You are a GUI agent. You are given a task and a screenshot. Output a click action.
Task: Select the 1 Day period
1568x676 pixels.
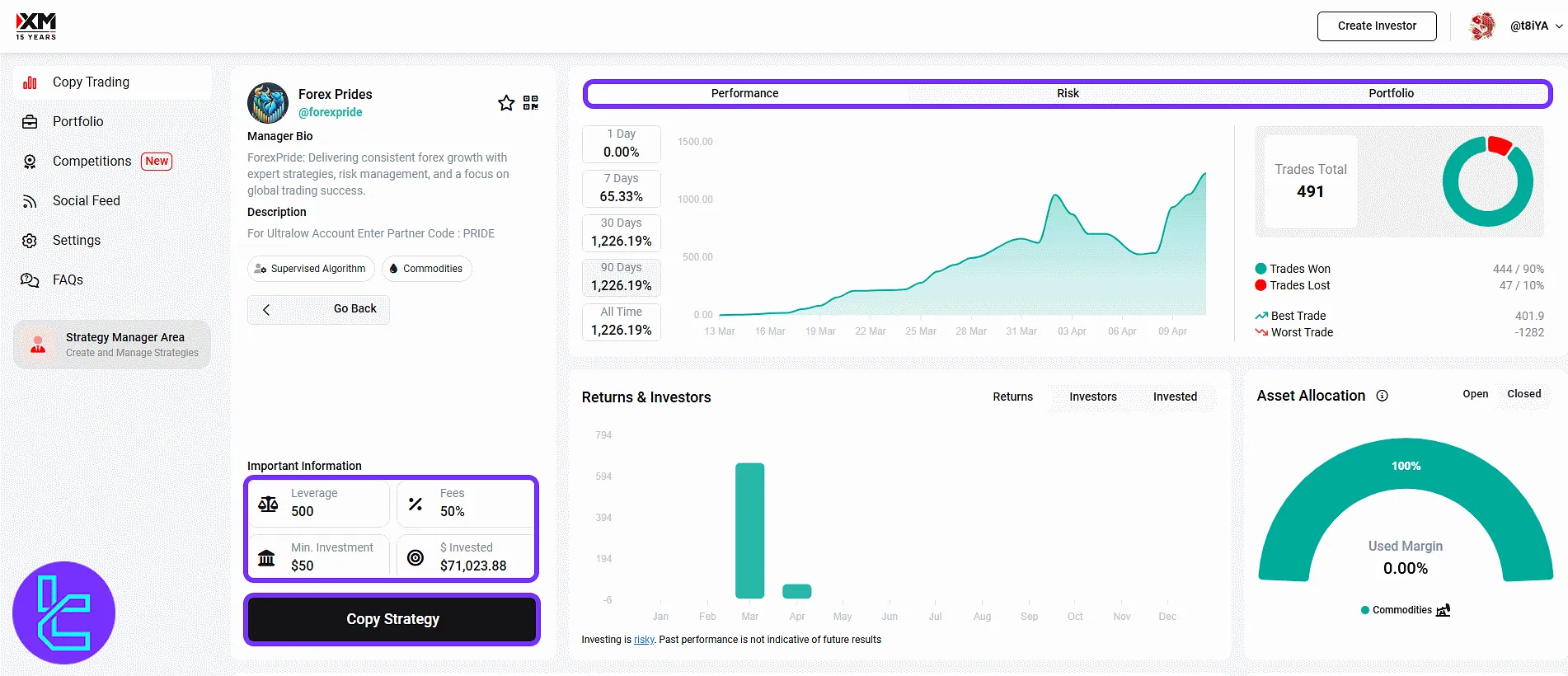621,143
